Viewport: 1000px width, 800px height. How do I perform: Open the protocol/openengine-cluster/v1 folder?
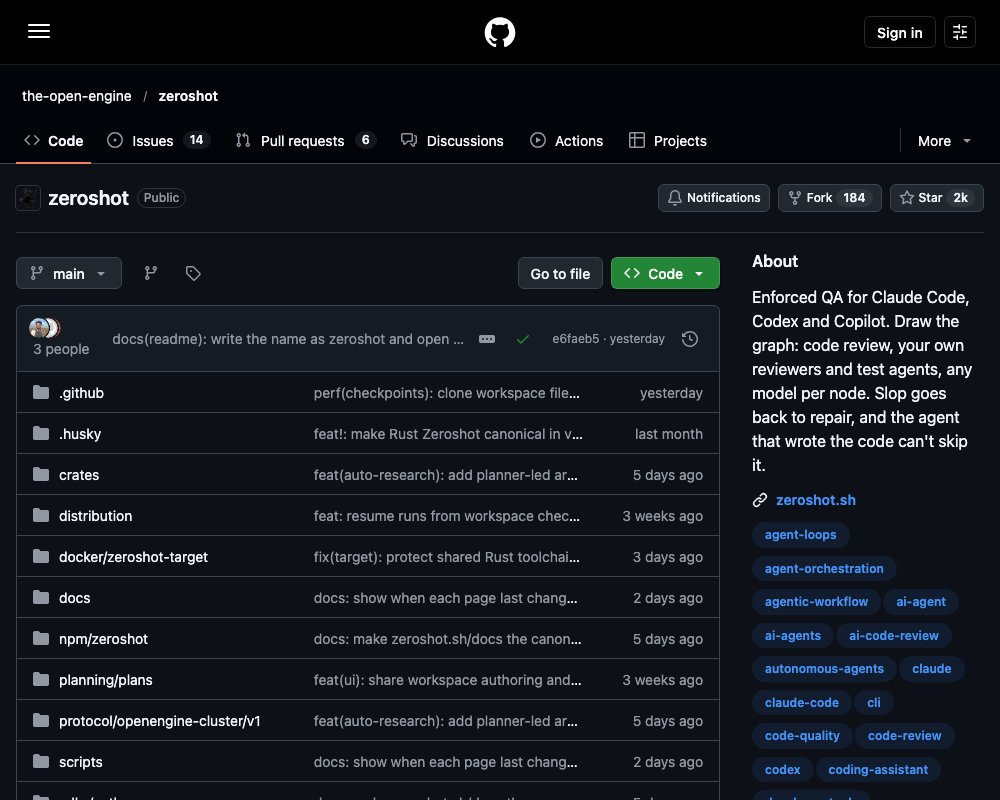(x=159, y=721)
